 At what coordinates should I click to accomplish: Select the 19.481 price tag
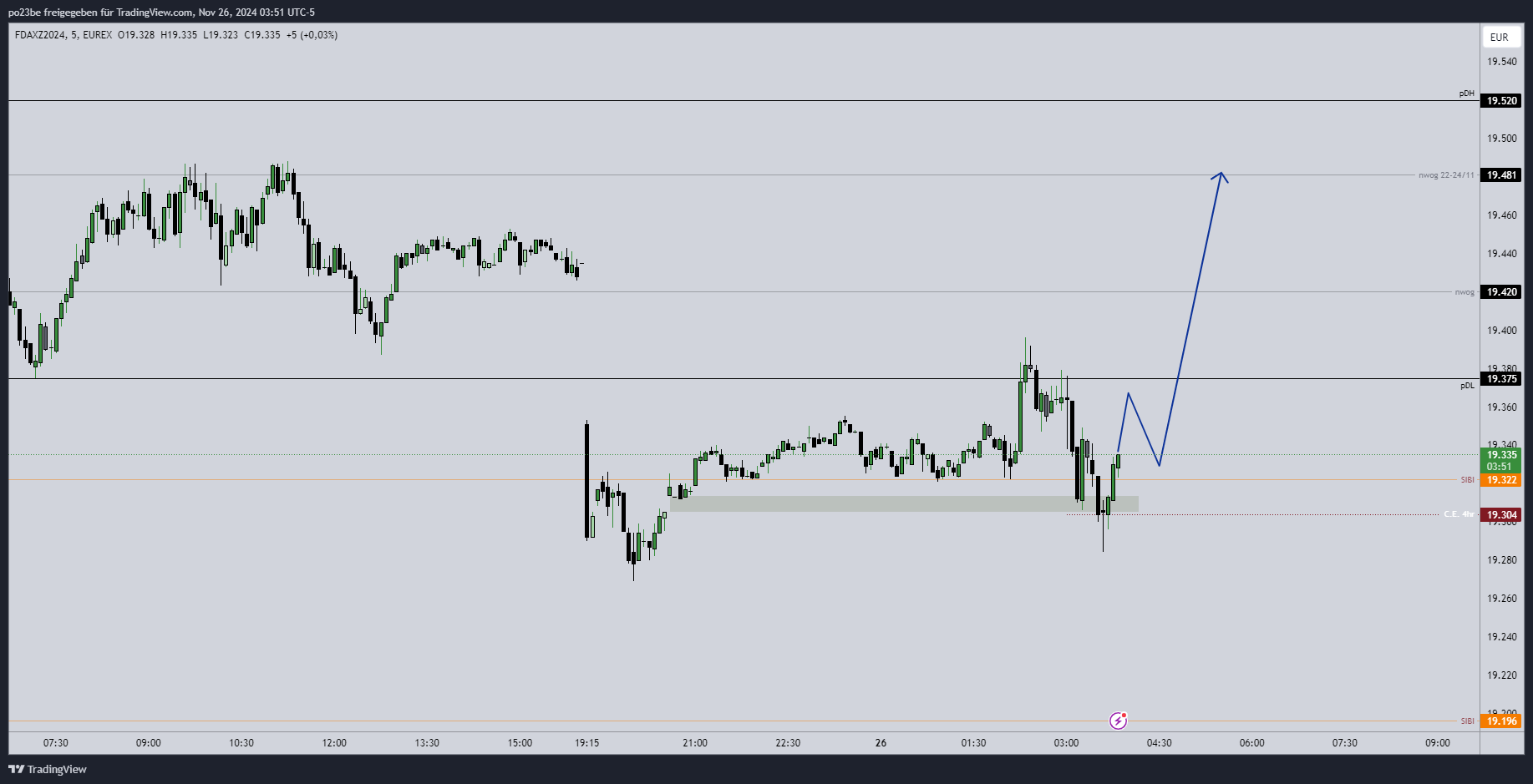coord(1501,175)
